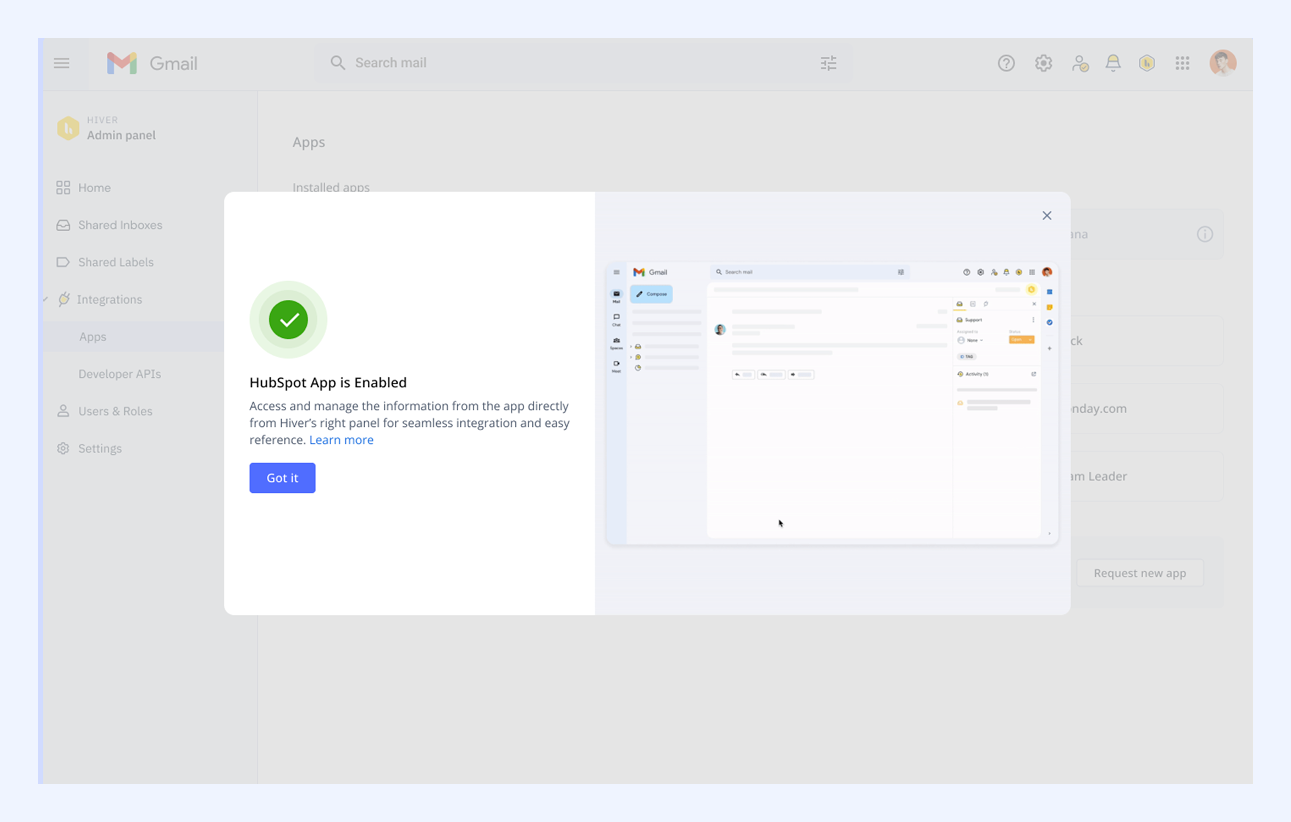
Task: Collapse the Integrations section chevron
Action: coord(46,300)
